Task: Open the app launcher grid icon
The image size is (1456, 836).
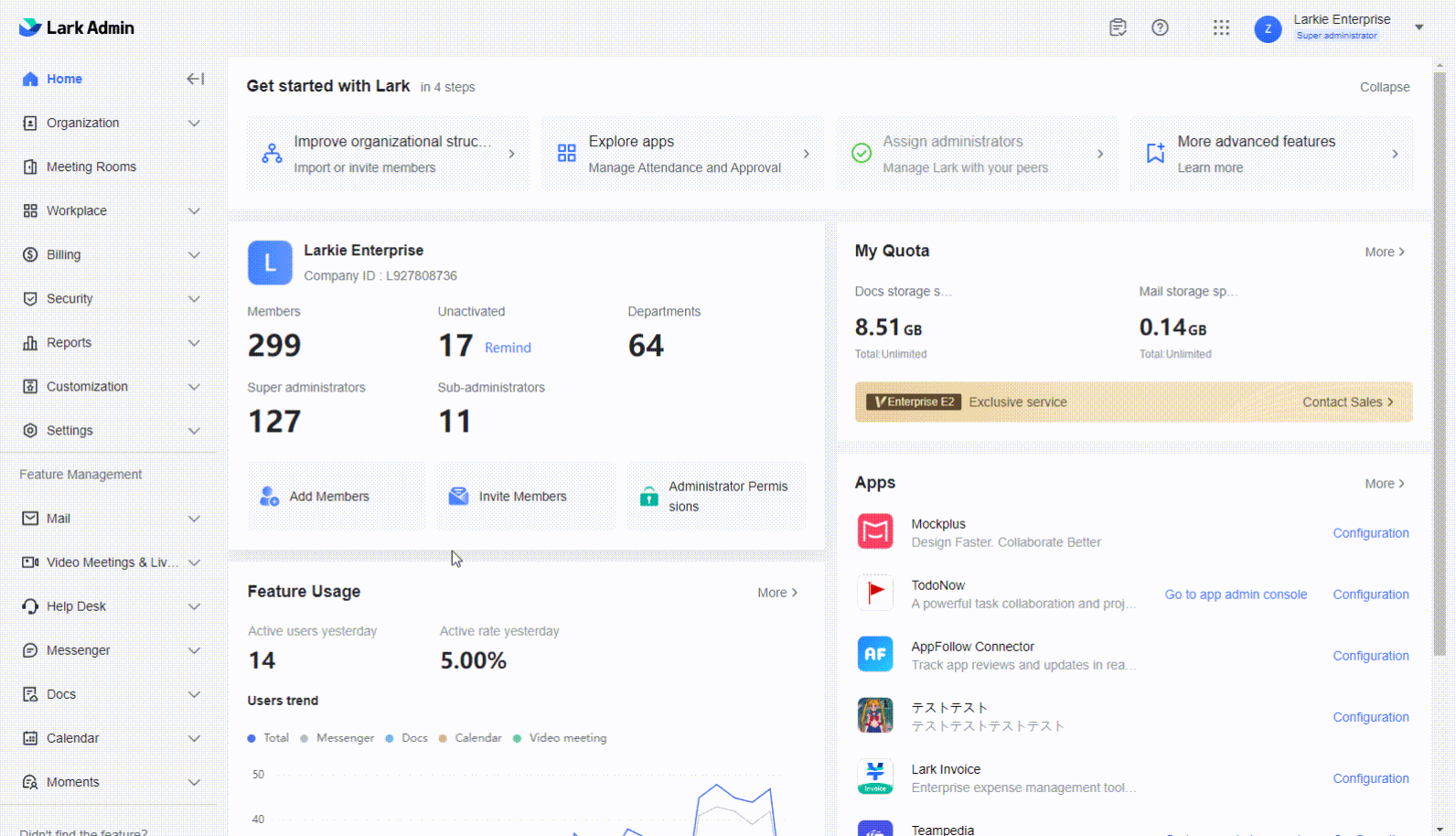Action: [x=1221, y=27]
